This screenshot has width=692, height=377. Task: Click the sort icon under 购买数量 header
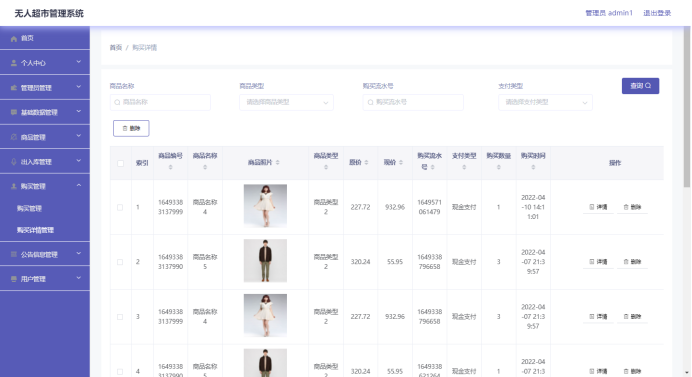tap(499, 167)
